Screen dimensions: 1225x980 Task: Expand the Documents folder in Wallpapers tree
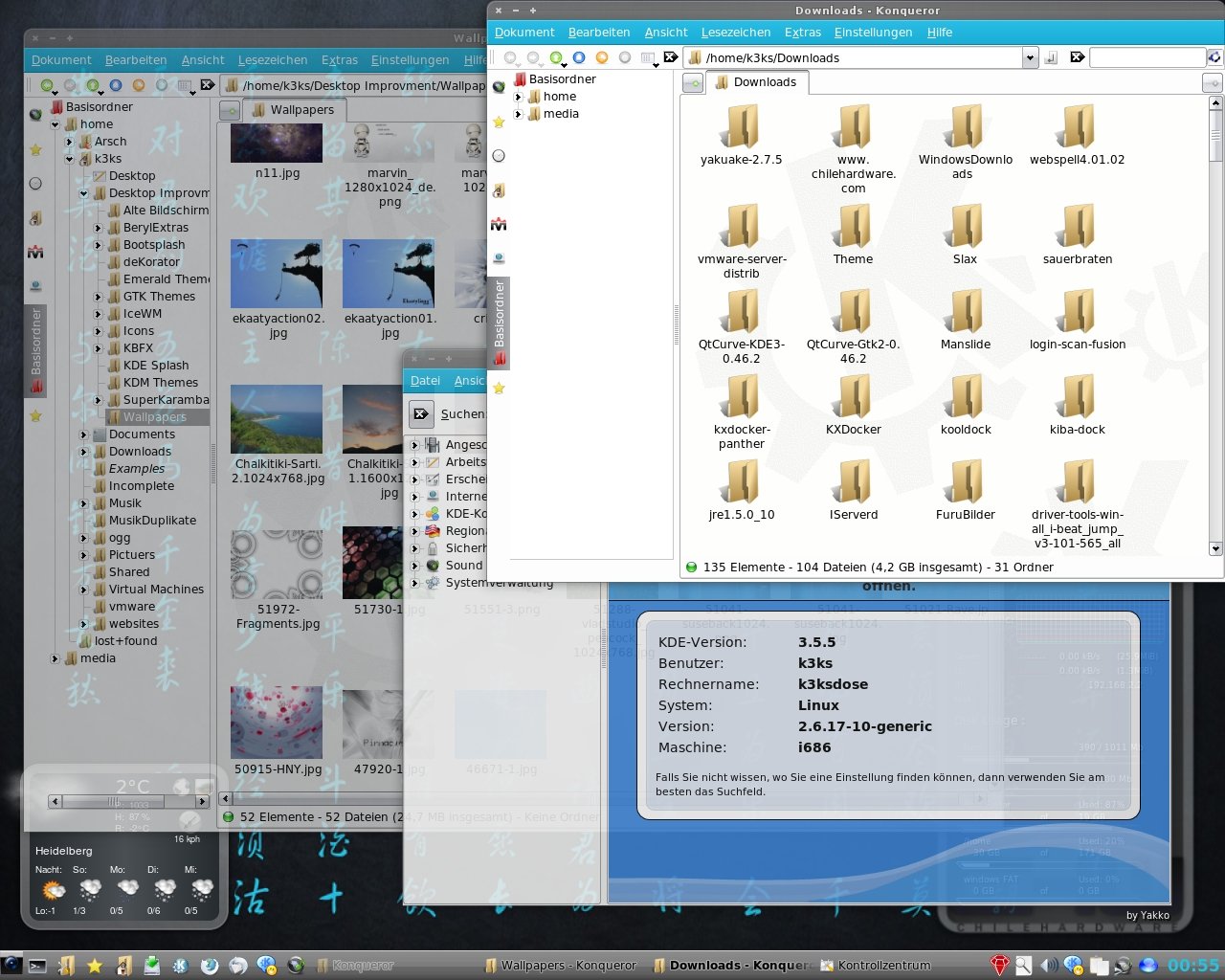click(83, 434)
